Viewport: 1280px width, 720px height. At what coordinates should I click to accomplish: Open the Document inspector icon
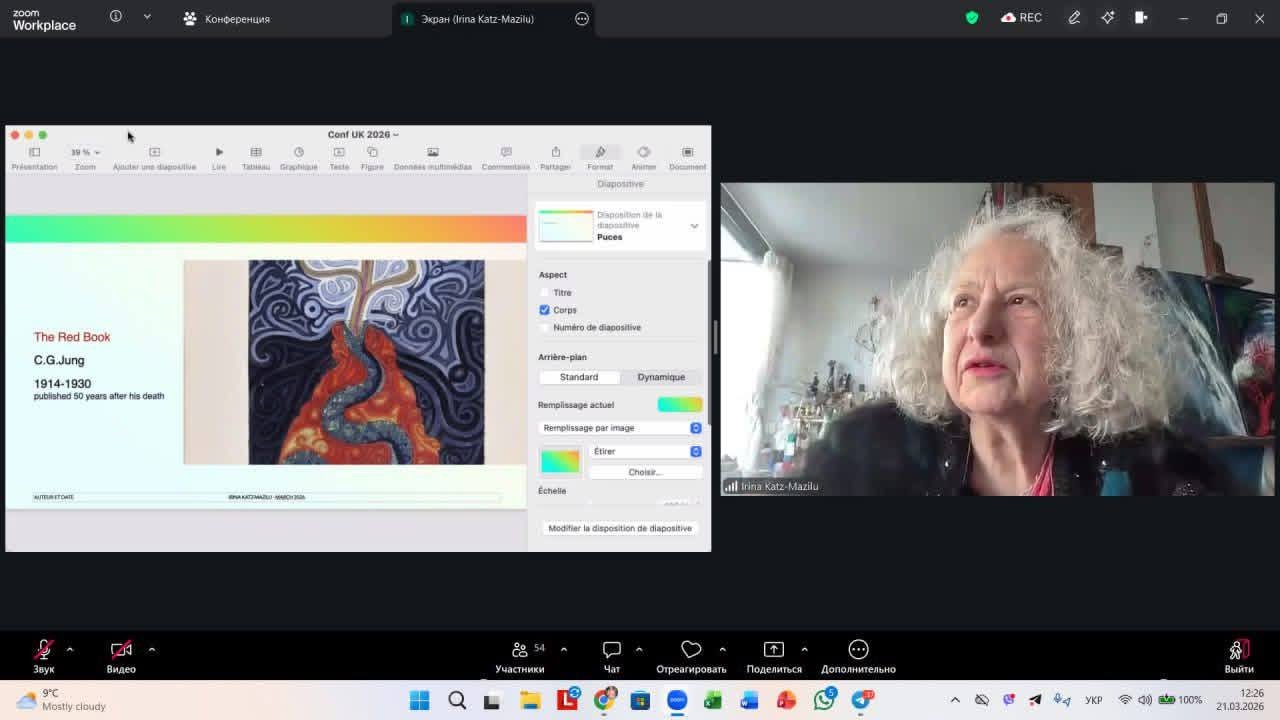pyautogui.click(x=687, y=152)
